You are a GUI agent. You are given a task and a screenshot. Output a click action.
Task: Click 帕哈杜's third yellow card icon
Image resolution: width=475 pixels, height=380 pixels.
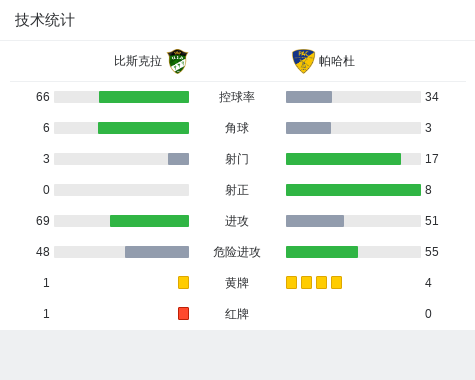321,282
